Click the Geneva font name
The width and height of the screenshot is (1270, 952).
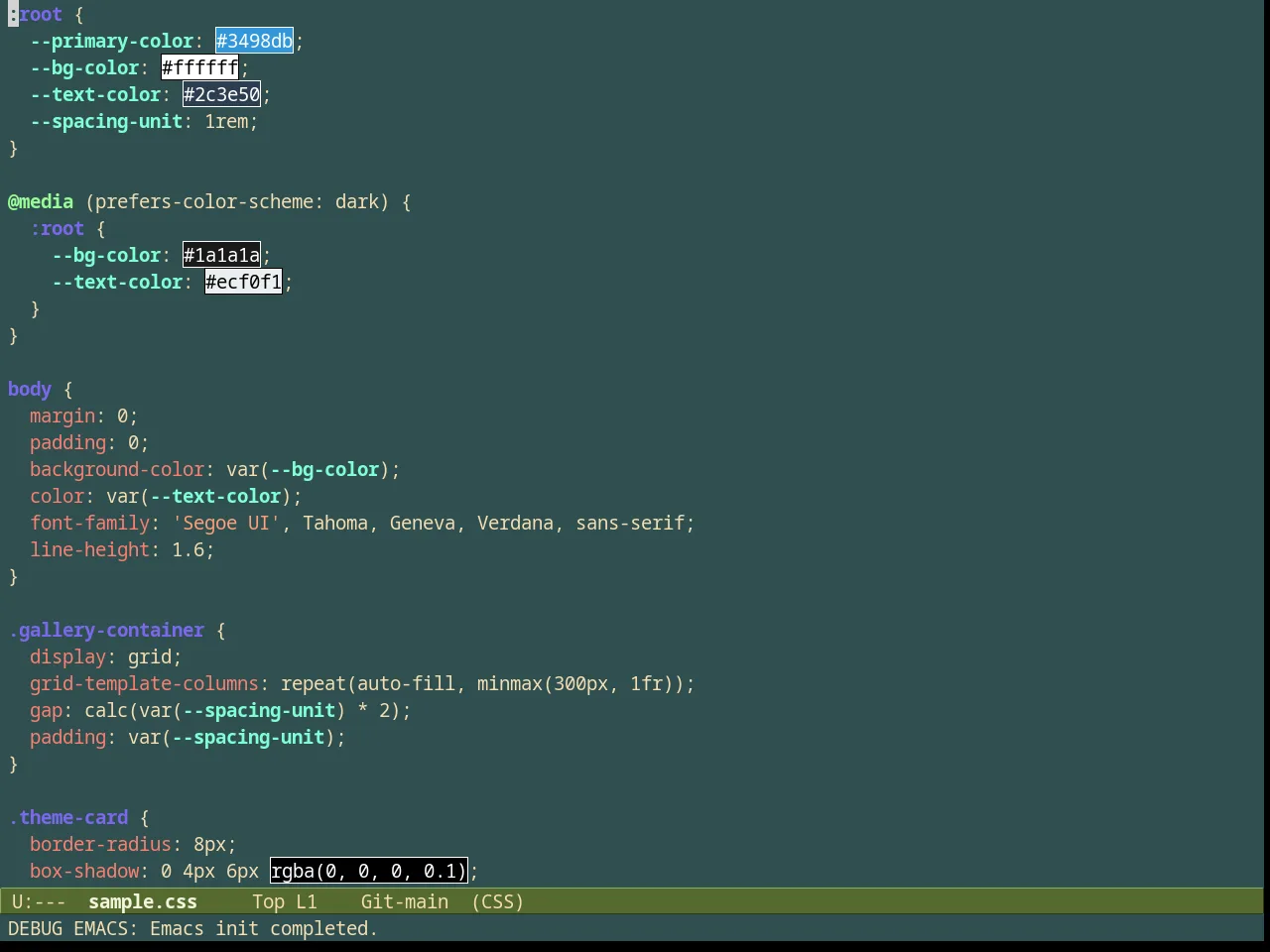tap(423, 523)
